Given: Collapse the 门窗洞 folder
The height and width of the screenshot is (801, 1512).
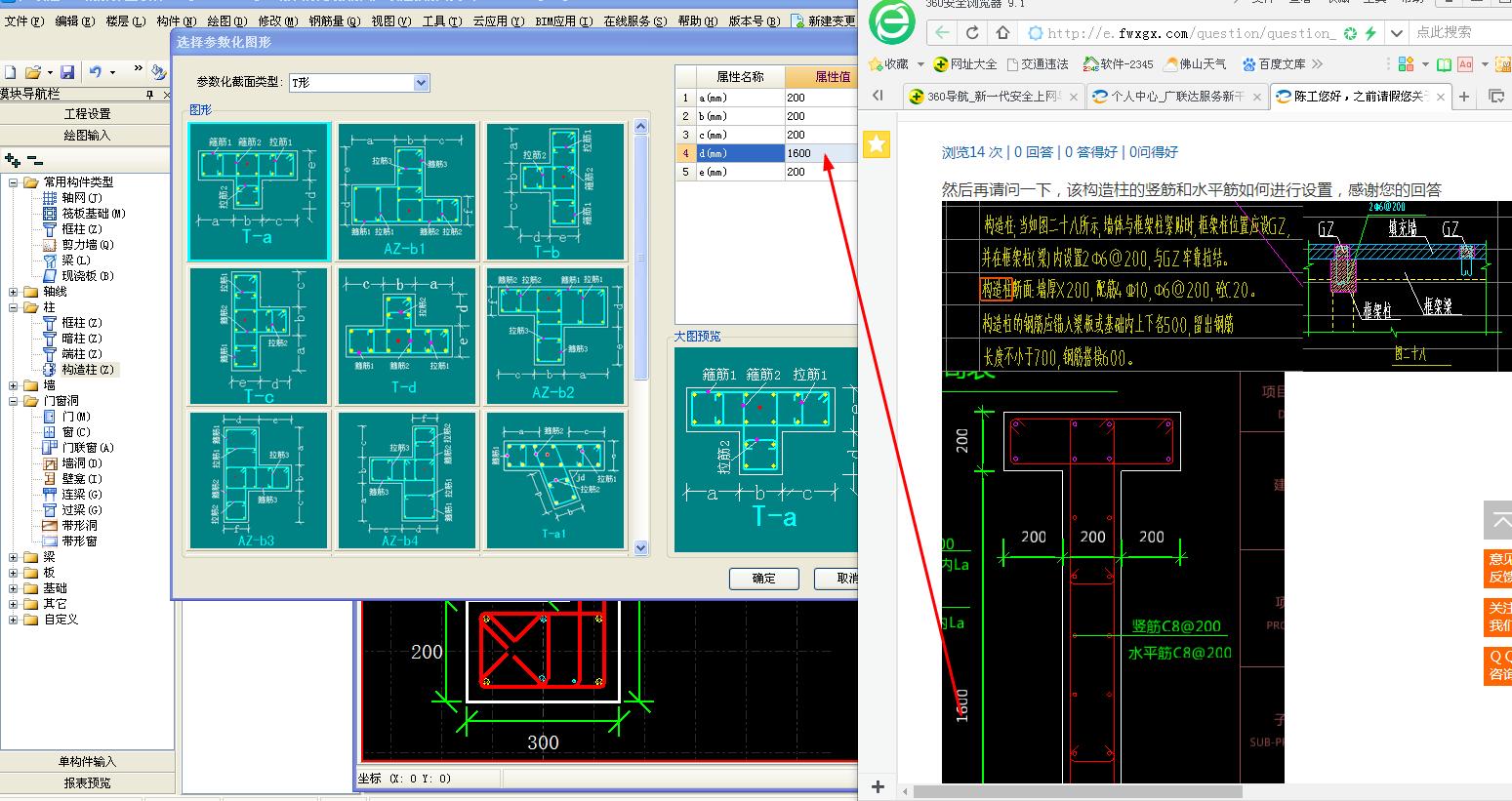Looking at the screenshot, I should click(x=14, y=401).
